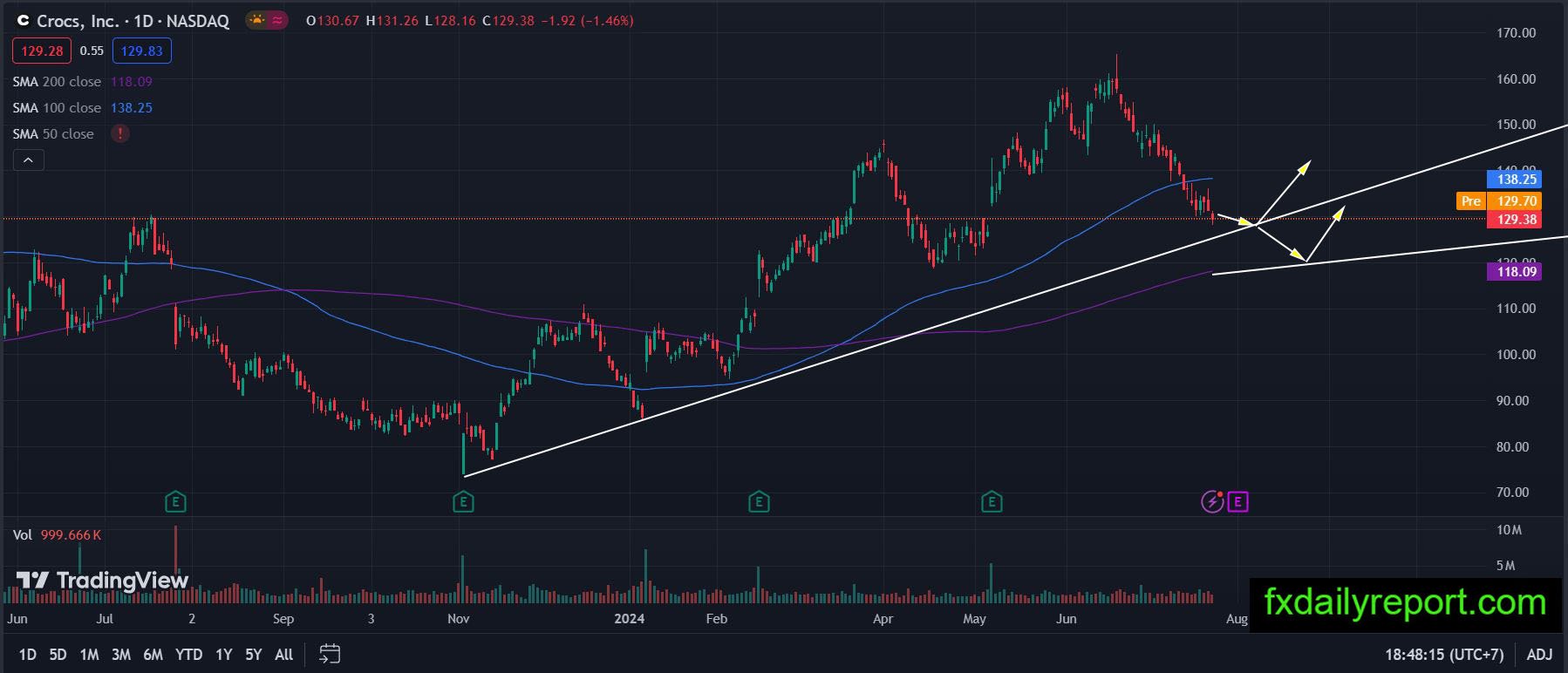Viewport: 1568px width, 673px height.
Task: Click the 2024 label on the time axis
Action: (629, 619)
